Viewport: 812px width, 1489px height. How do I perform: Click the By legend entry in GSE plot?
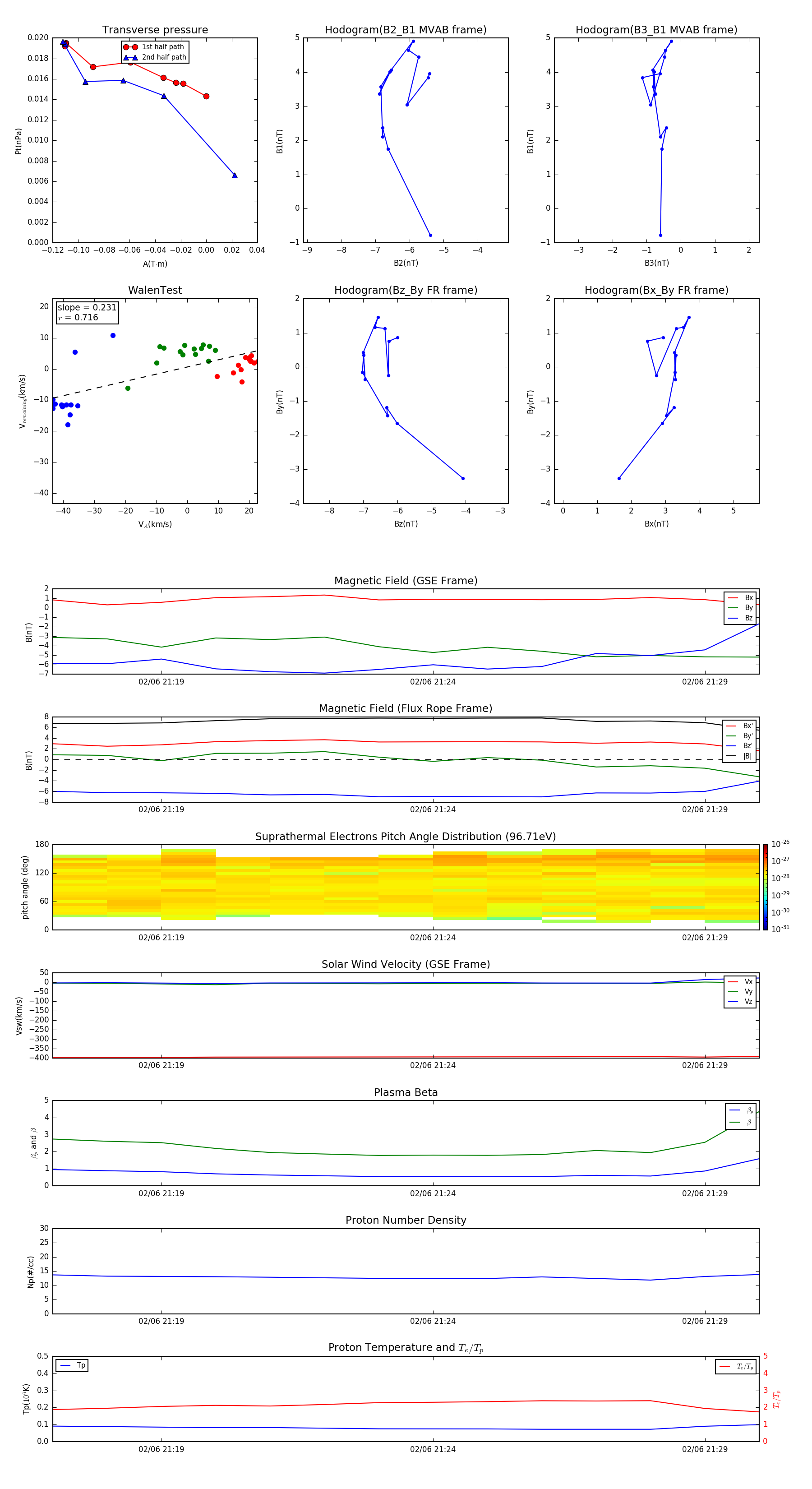tap(740, 607)
